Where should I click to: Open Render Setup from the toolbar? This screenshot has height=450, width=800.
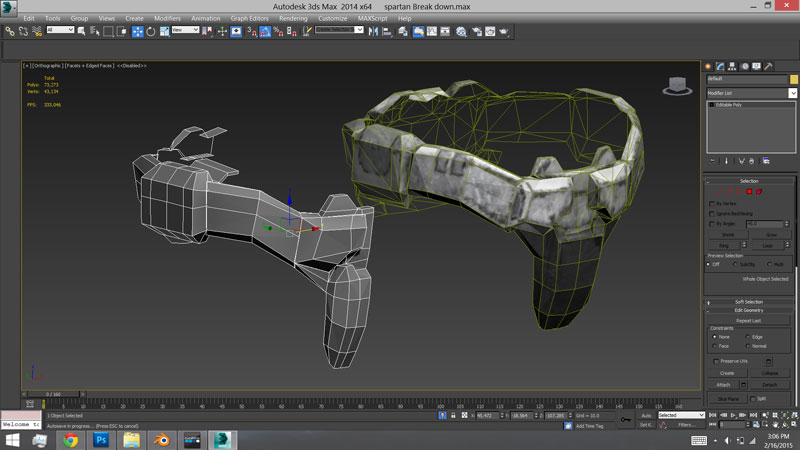tap(477, 32)
